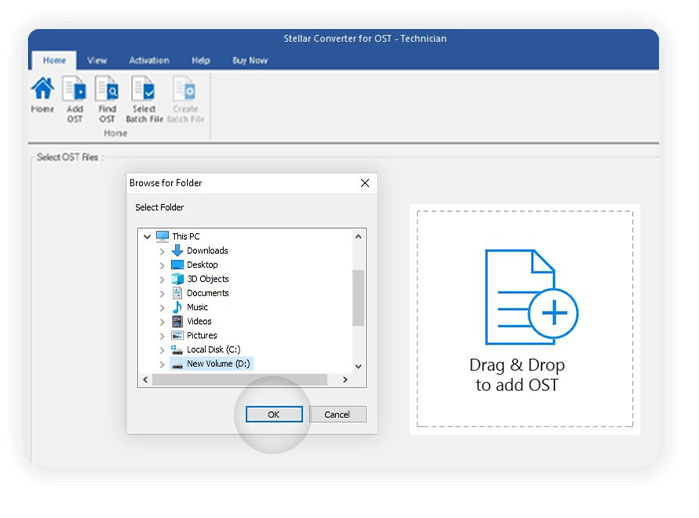Screen dimensions: 699x518
Task: Select the 3D Objects tree label
Action: tap(208, 279)
